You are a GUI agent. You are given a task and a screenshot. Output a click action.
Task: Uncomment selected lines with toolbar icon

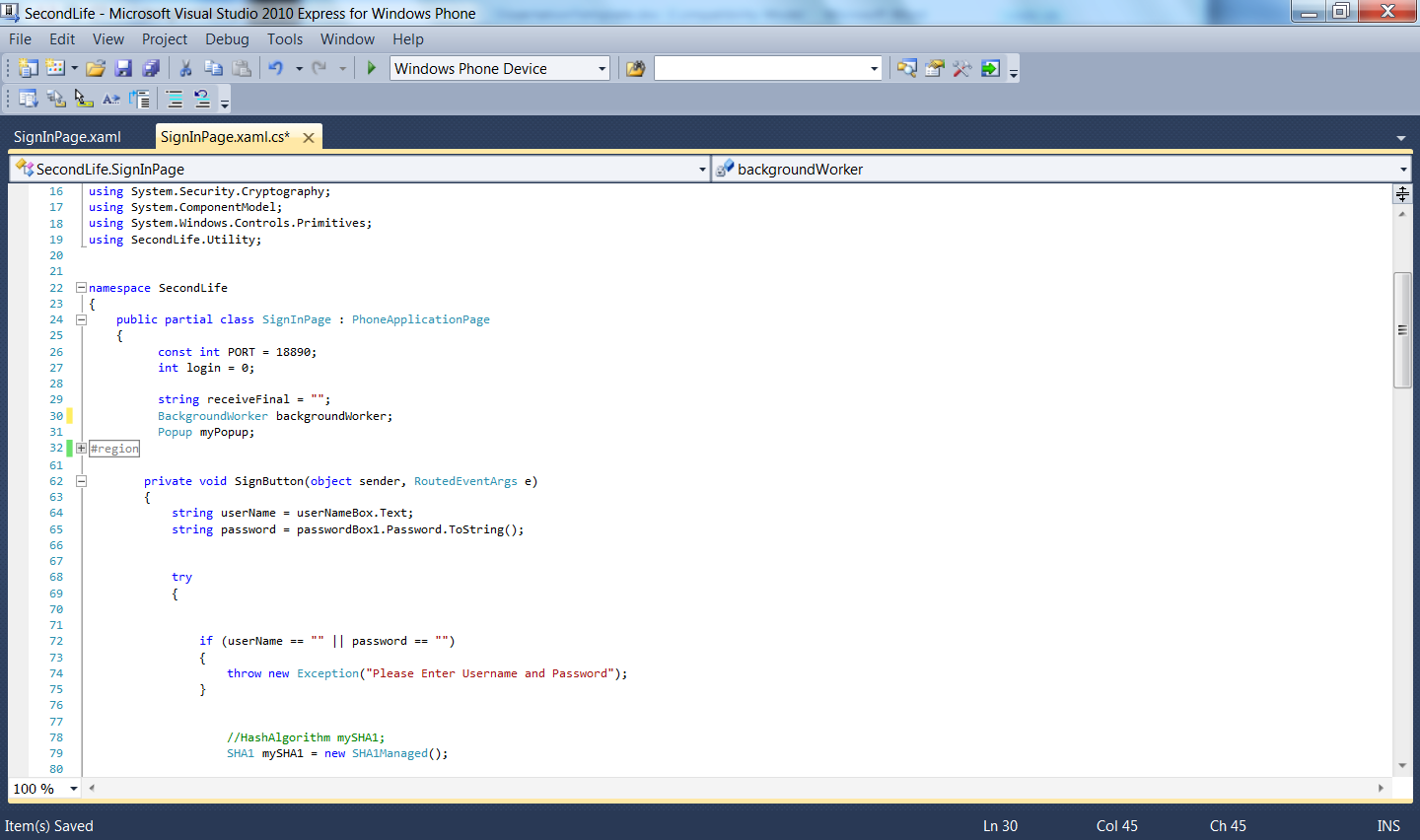click(202, 99)
